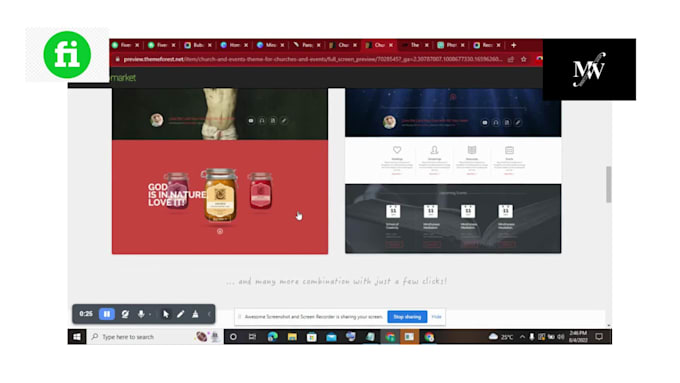Show hidden system tray icons
The image size is (680, 383).
pos(523,337)
